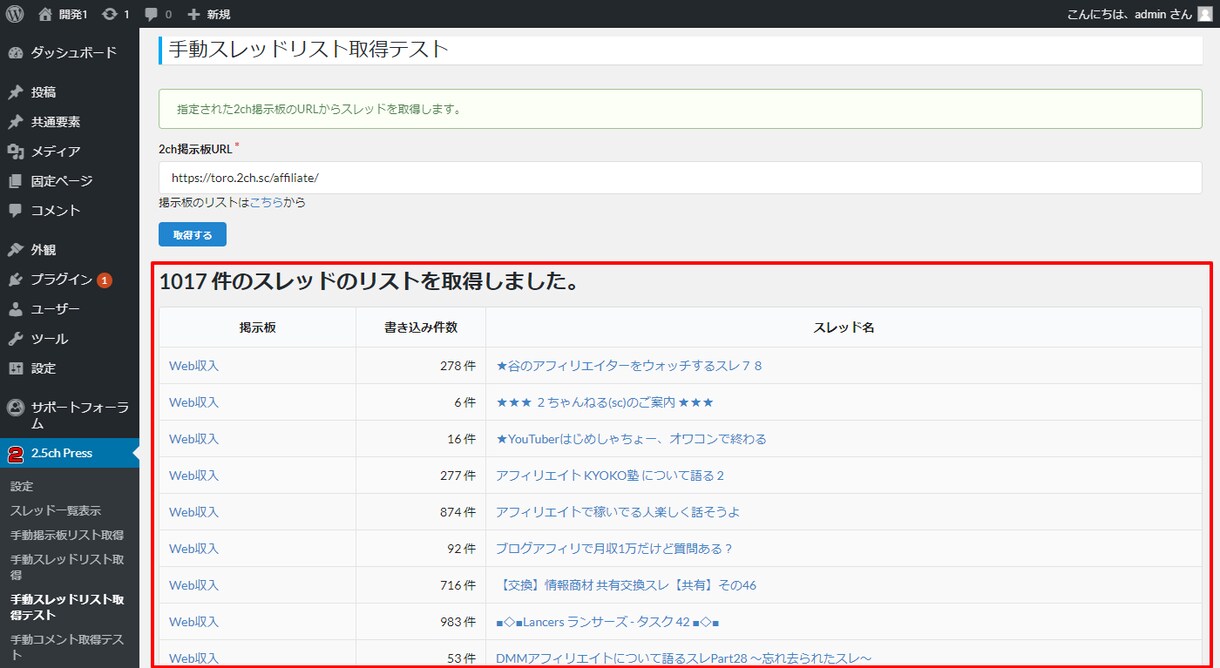Click the コメント bubble icon in sidebar

click(x=15, y=211)
